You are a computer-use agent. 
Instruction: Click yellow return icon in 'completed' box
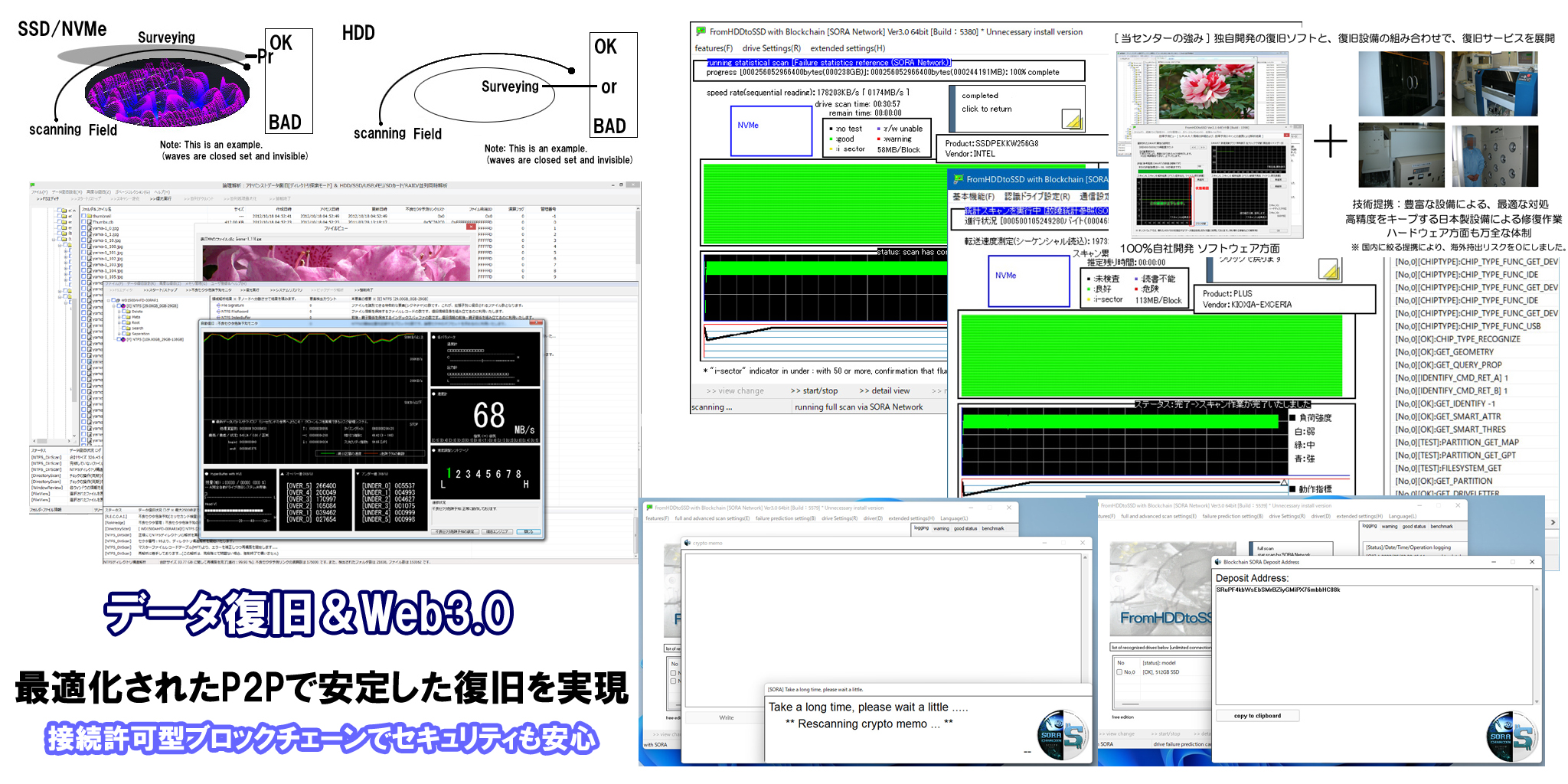pos(1071,119)
